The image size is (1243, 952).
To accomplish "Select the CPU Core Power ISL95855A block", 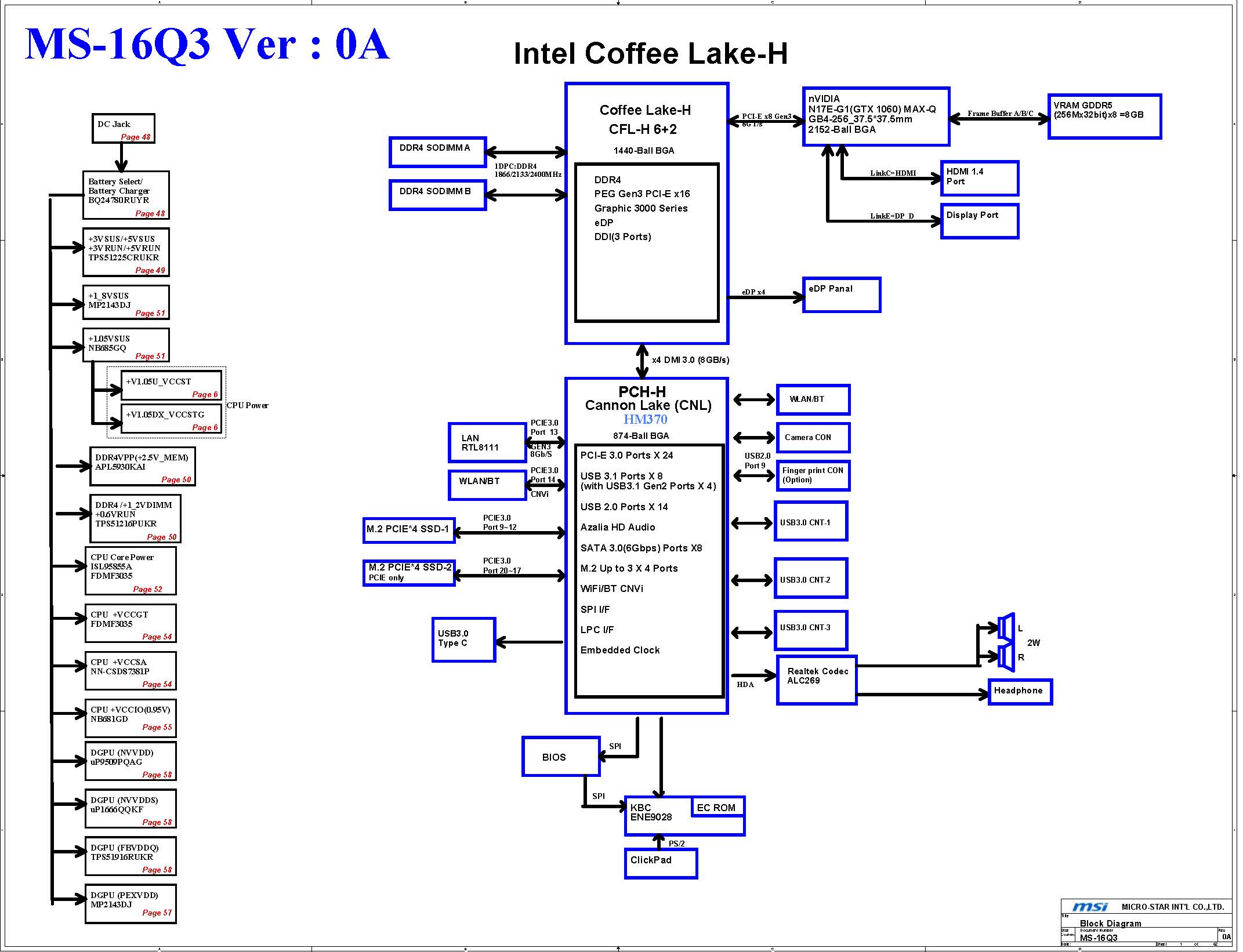I will (x=131, y=571).
